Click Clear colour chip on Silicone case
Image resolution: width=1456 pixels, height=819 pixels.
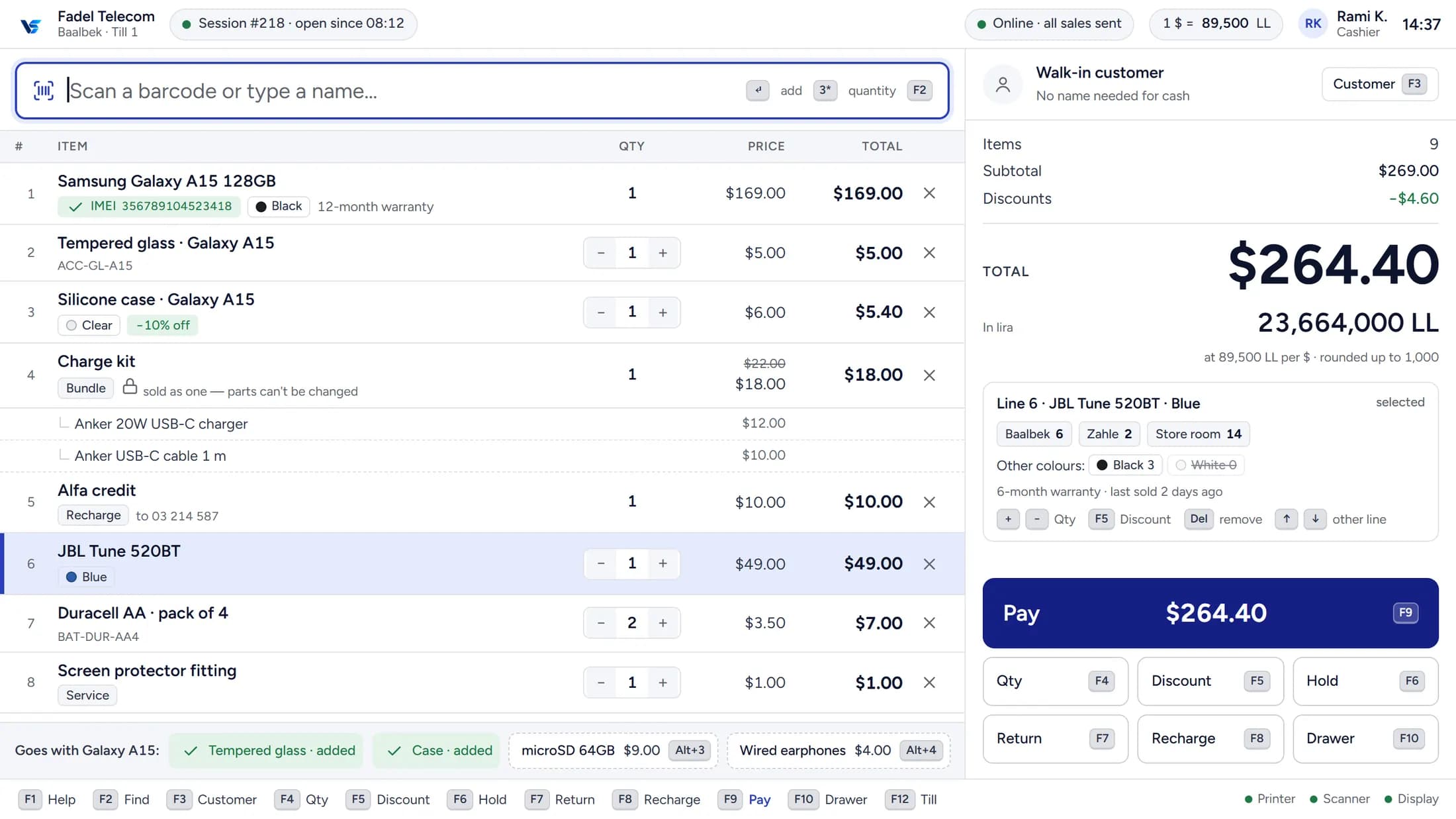(x=89, y=326)
